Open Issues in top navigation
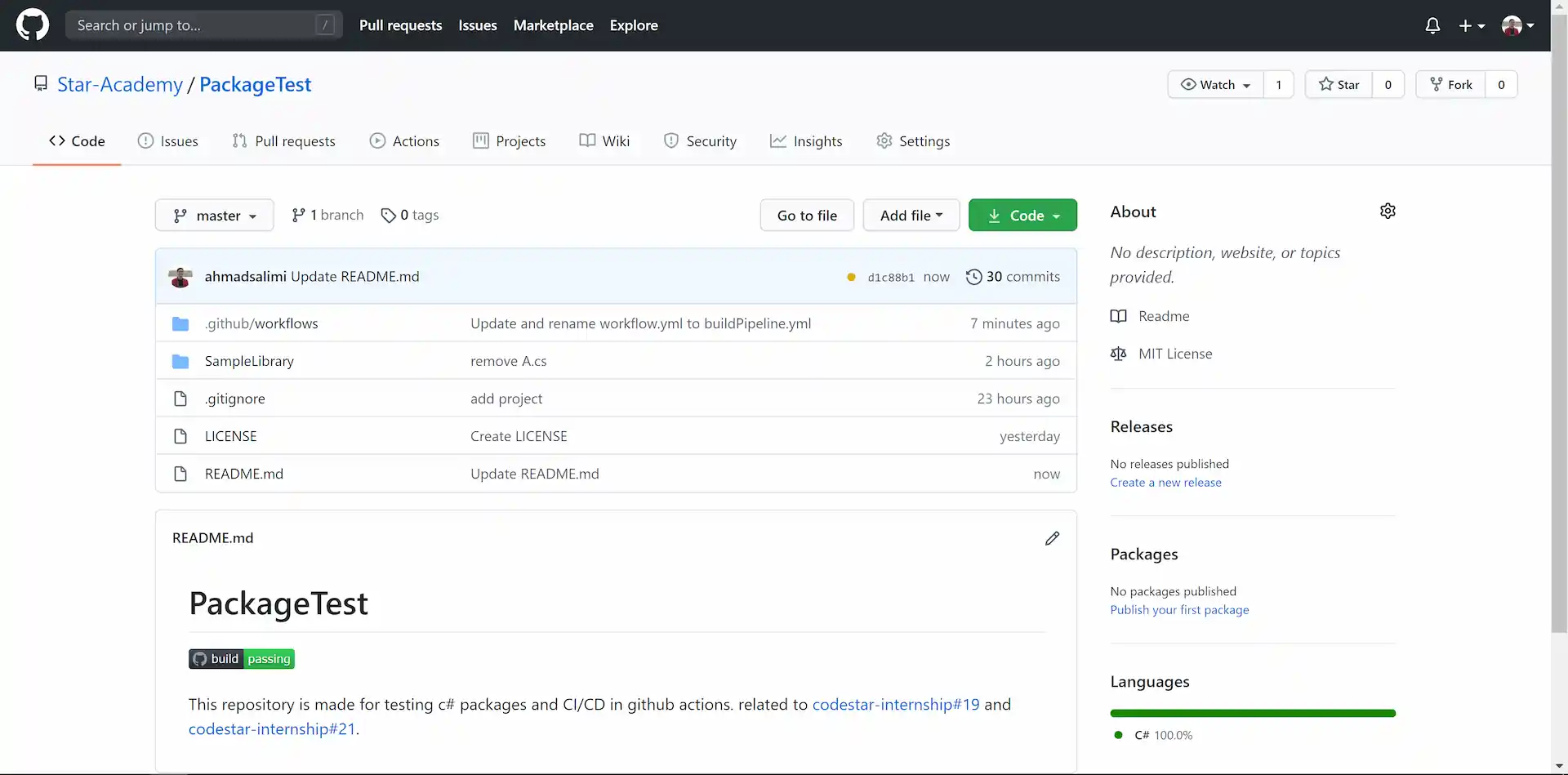1568x775 pixels. point(478,25)
